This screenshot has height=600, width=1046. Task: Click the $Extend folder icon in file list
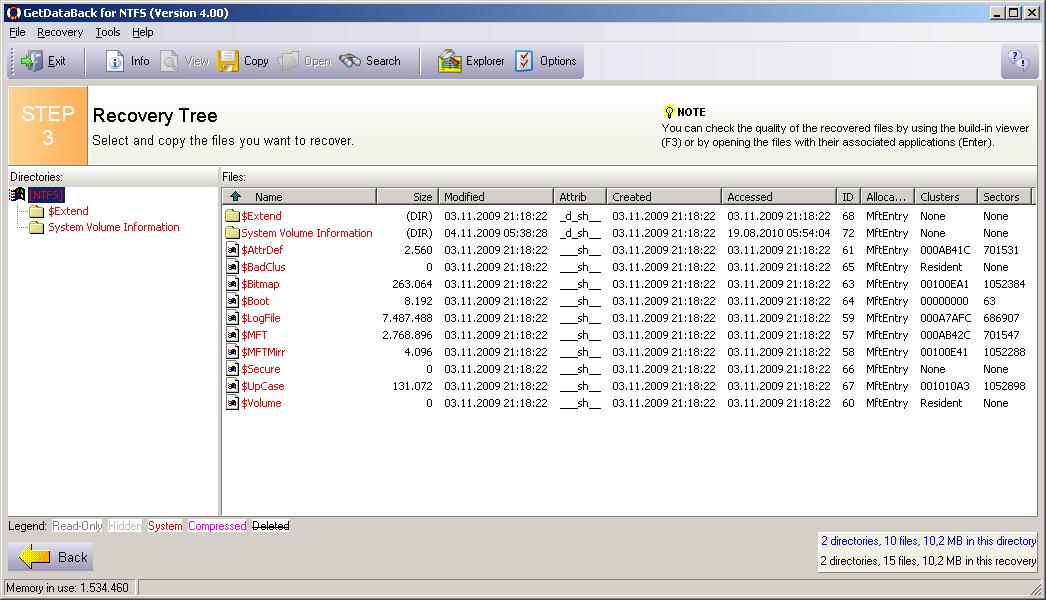(x=232, y=216)
